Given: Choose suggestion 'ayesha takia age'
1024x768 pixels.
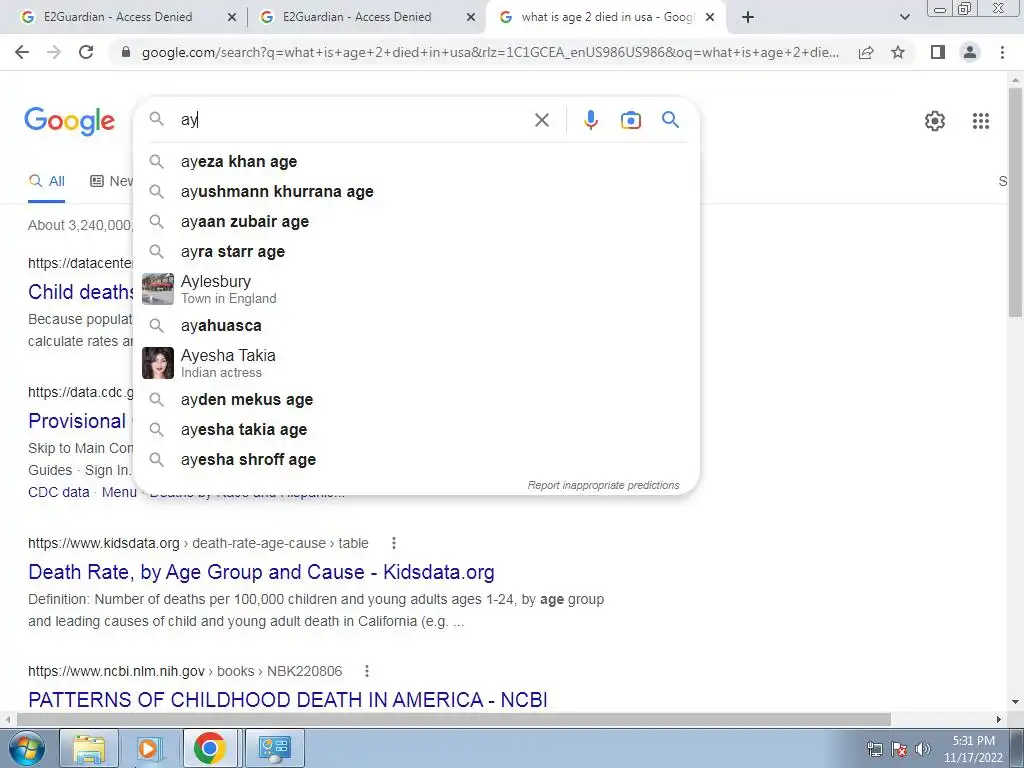Looking at the screenshot, I should (416, 429).
